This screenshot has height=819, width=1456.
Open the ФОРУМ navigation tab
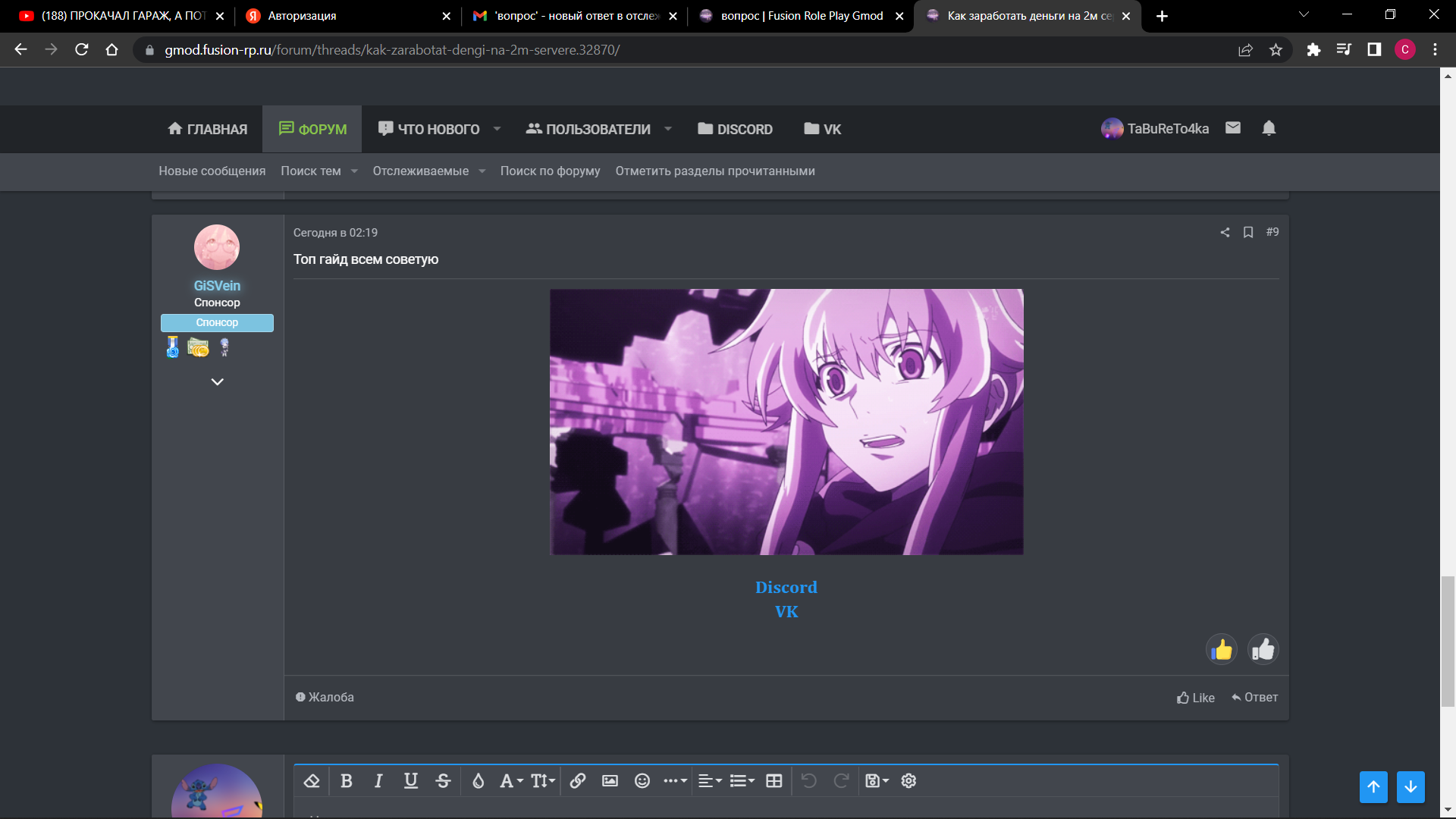click(312, 129)
